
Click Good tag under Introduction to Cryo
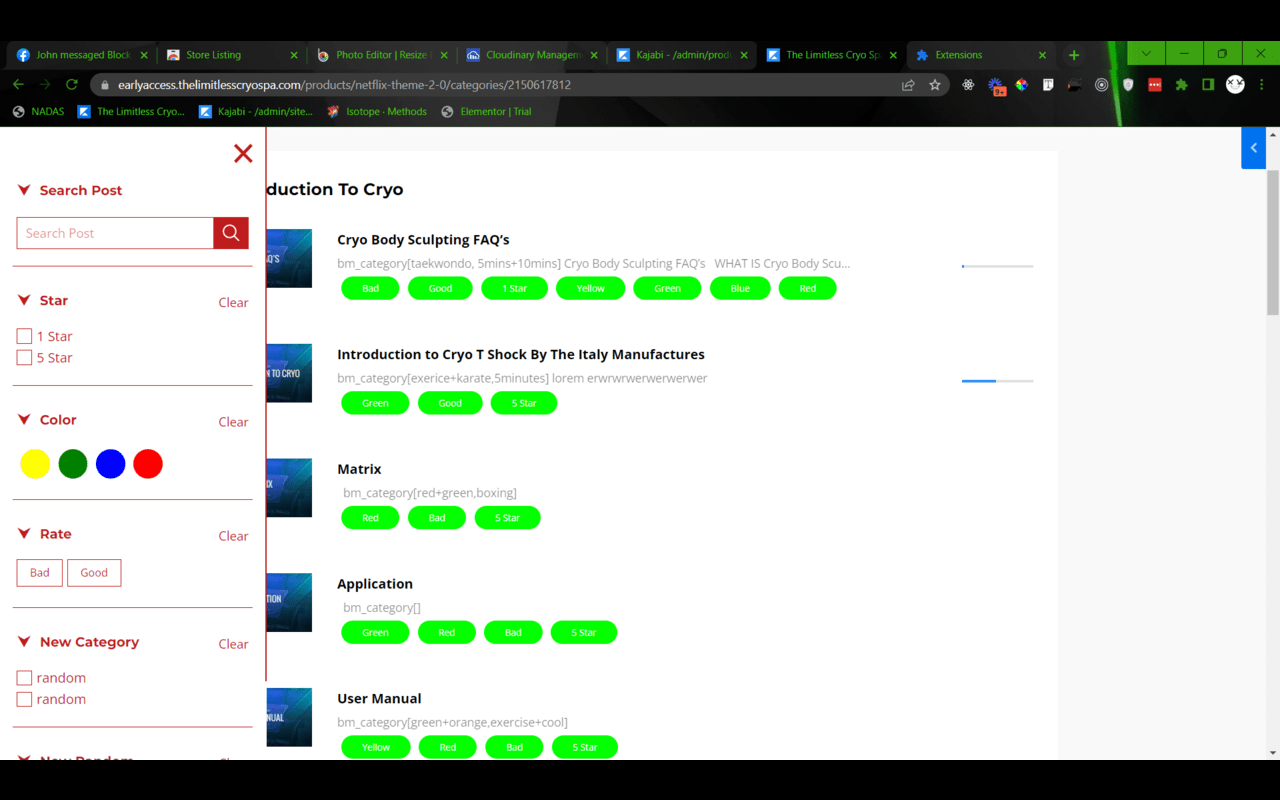[x=450, y=403]
